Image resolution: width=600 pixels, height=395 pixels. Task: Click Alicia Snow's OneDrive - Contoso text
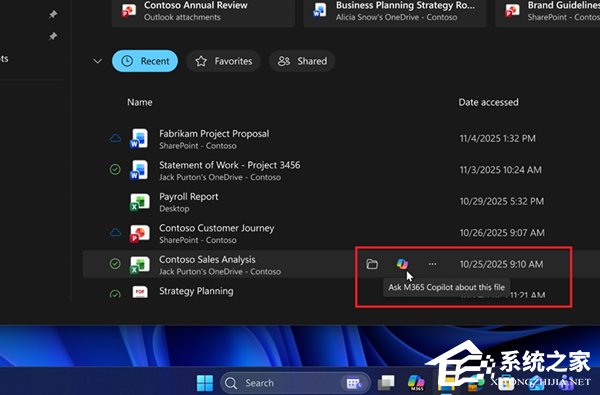[396, 17]
